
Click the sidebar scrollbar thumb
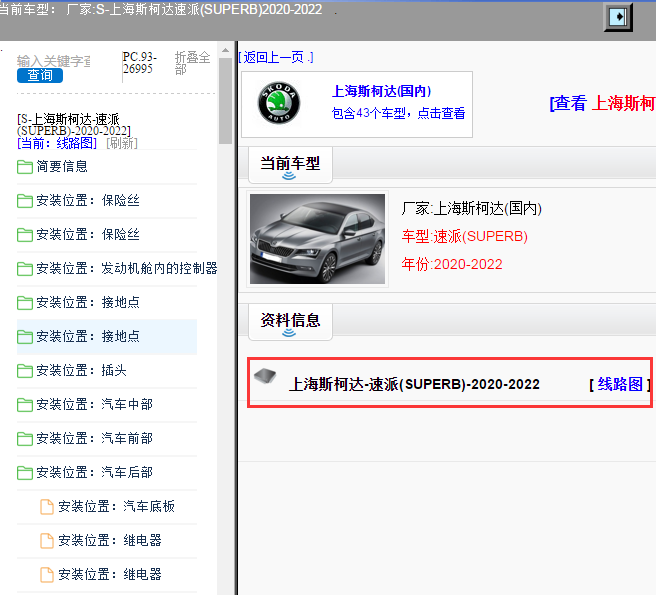[x=226, y=101]
